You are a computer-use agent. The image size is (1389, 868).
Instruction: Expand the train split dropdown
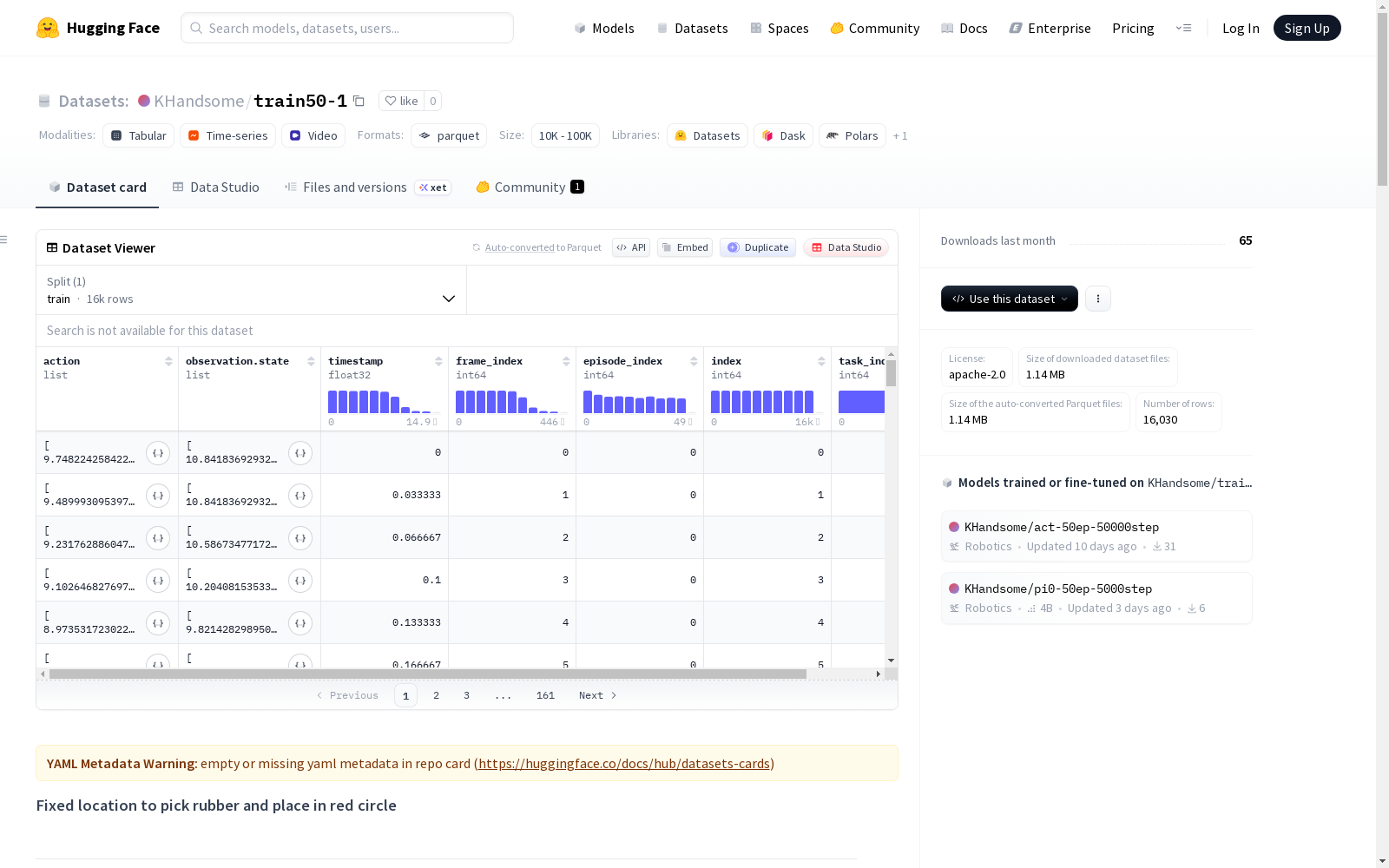tap(251, 290)
